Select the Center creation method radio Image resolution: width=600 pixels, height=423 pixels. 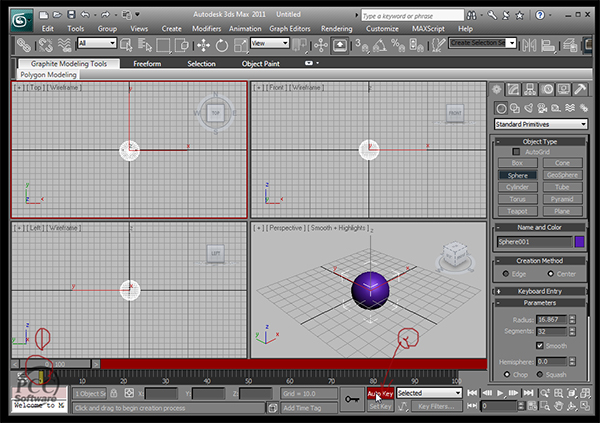click(551, 274)
